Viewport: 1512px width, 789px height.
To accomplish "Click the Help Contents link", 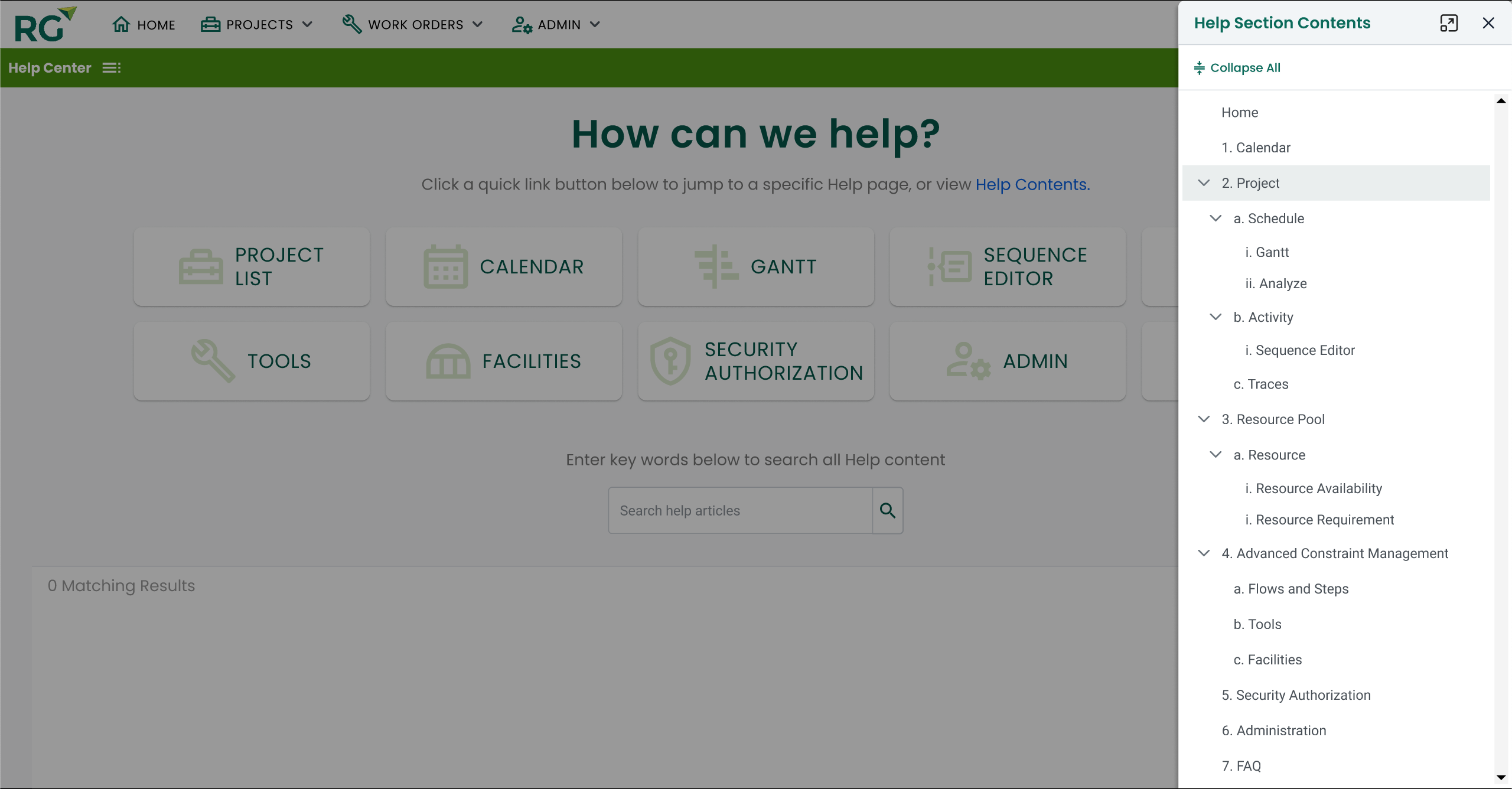I will tap(1032, 184).
